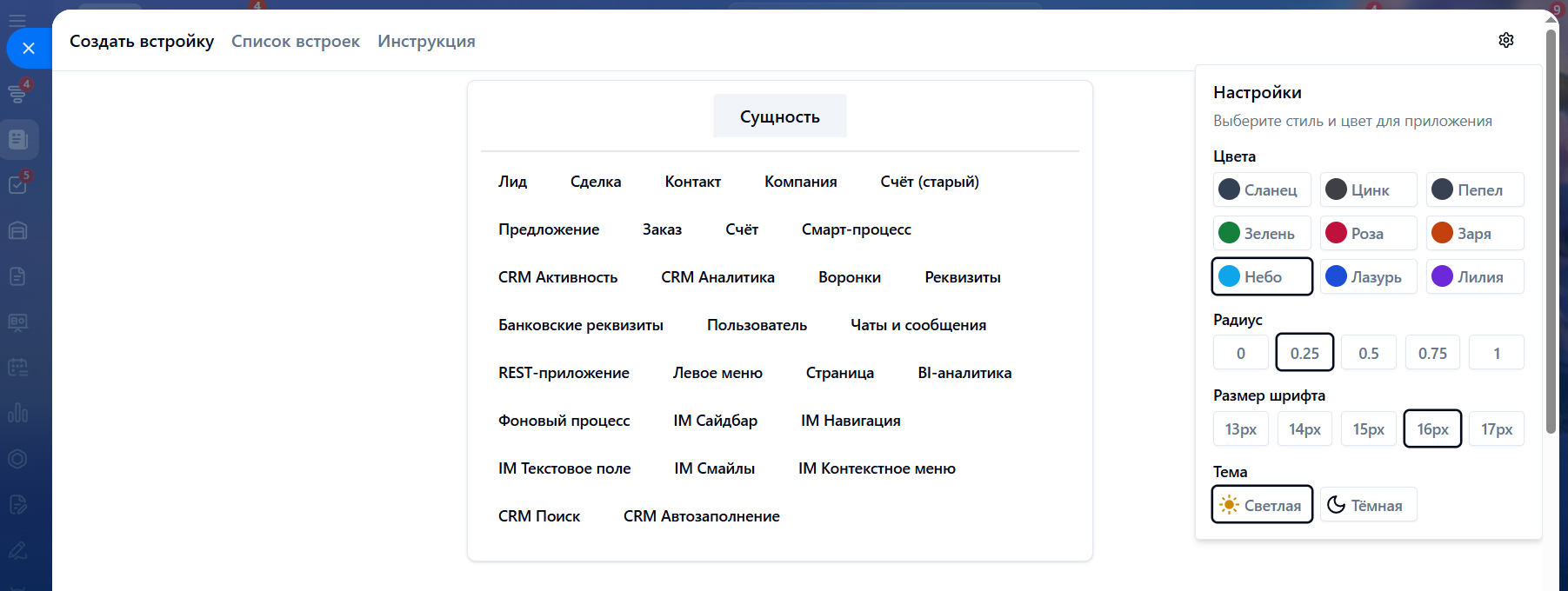
Task: Open the tasks checkmark icon in sidebar
Action: 17,185
